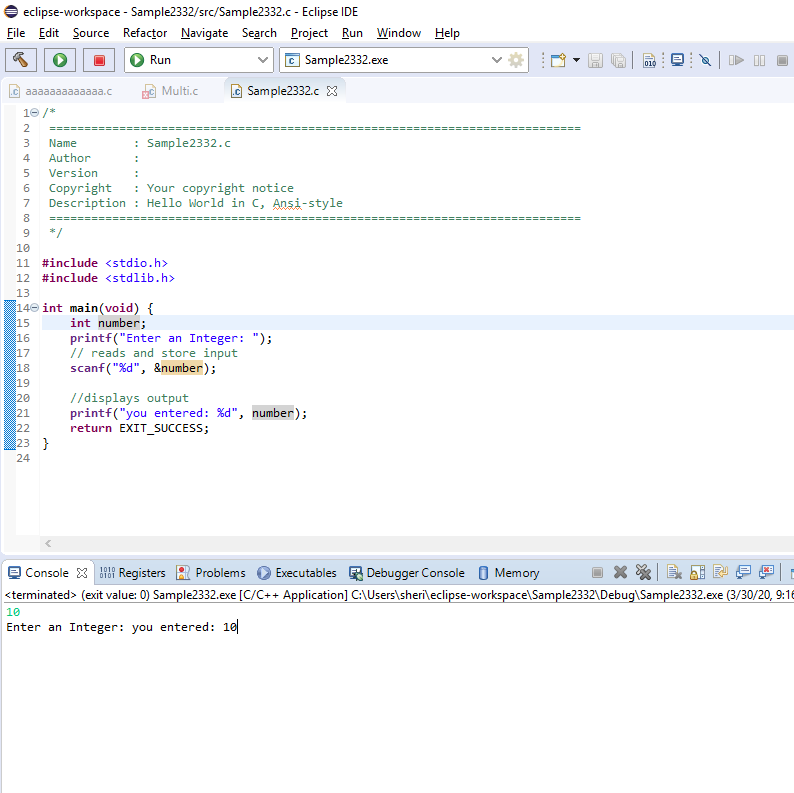Click Remove Launch X in the console toolbar

point(620,573)
